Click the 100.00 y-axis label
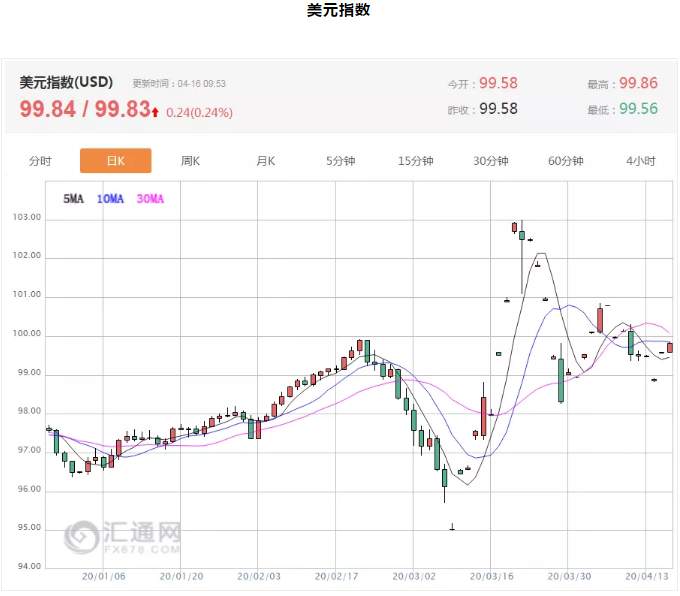Screen dimensions: 680x596 point(27,333)
